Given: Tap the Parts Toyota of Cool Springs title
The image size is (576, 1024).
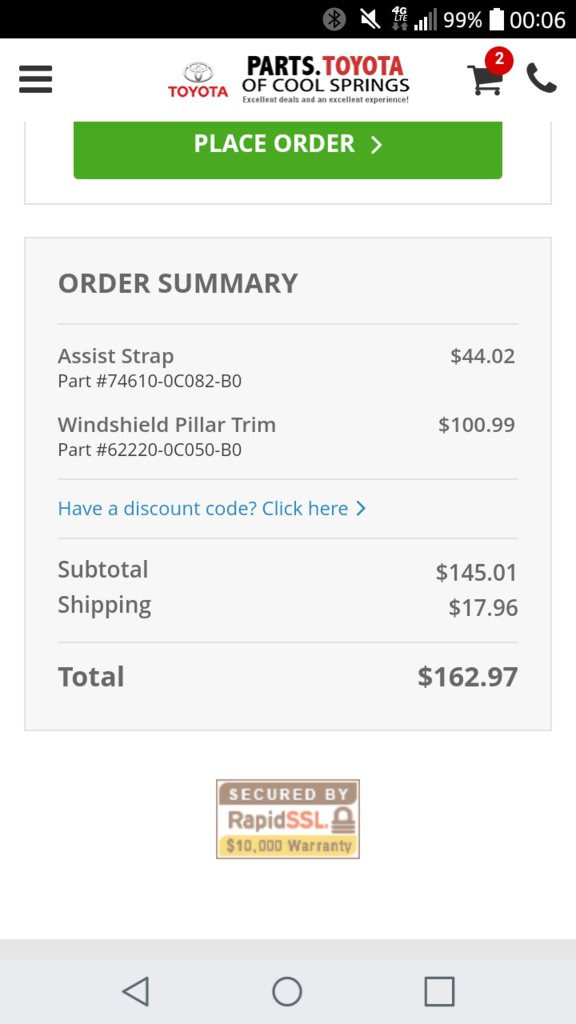Looking at the screenshot, I should (x=325, y=80).
